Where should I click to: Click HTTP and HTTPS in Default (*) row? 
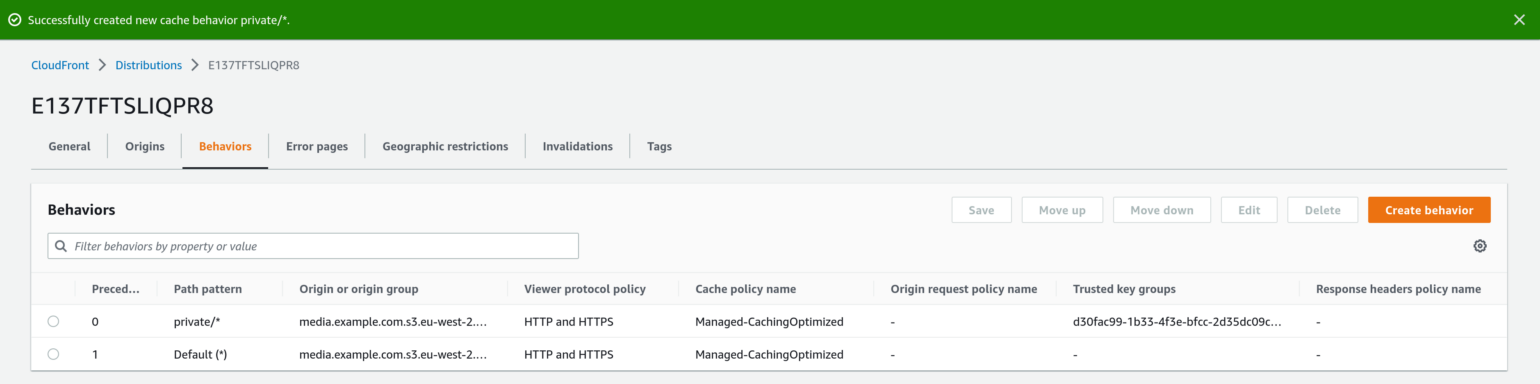569,354
